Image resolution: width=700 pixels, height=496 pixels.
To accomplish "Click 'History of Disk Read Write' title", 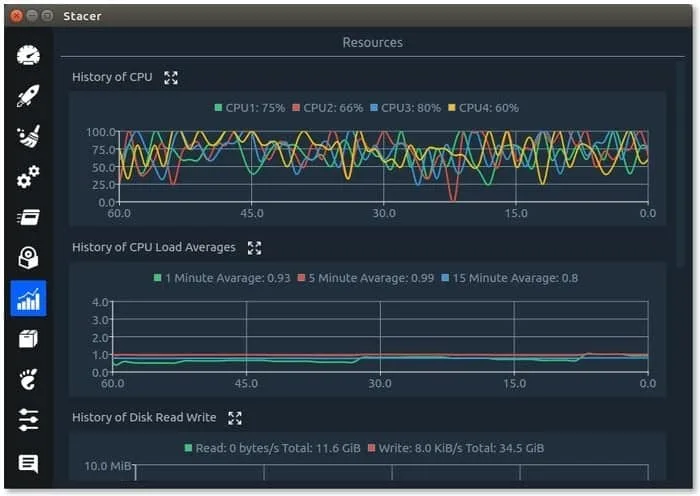I will [144, 417].
